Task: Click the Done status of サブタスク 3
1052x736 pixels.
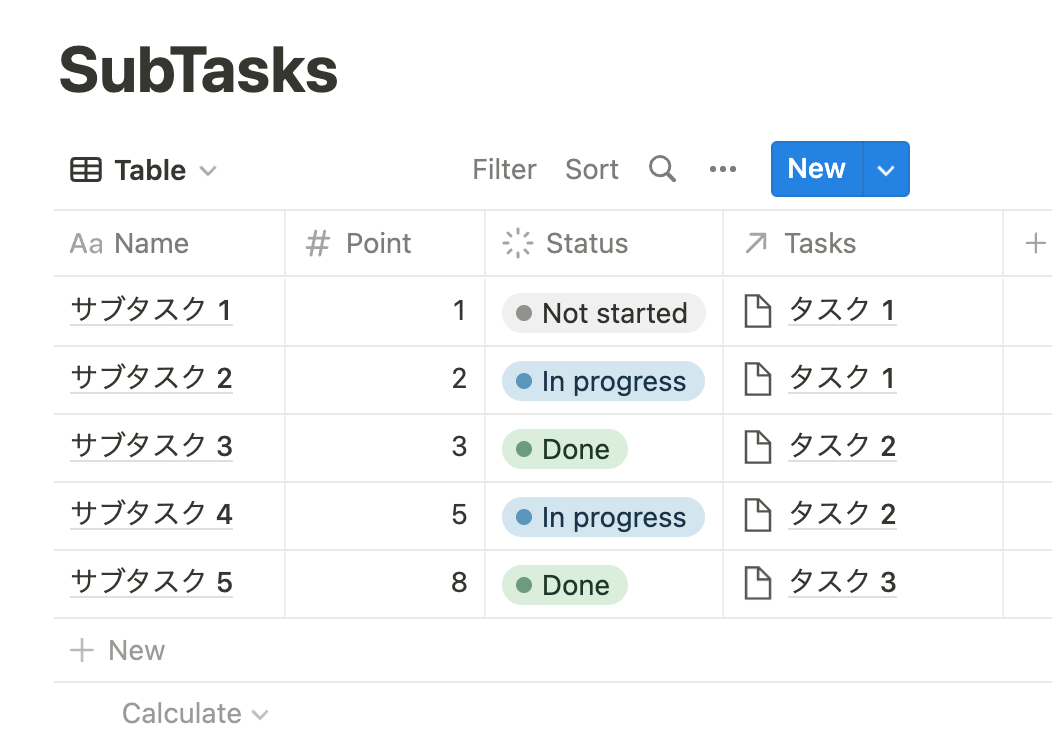Action: [x=564, y=449]
